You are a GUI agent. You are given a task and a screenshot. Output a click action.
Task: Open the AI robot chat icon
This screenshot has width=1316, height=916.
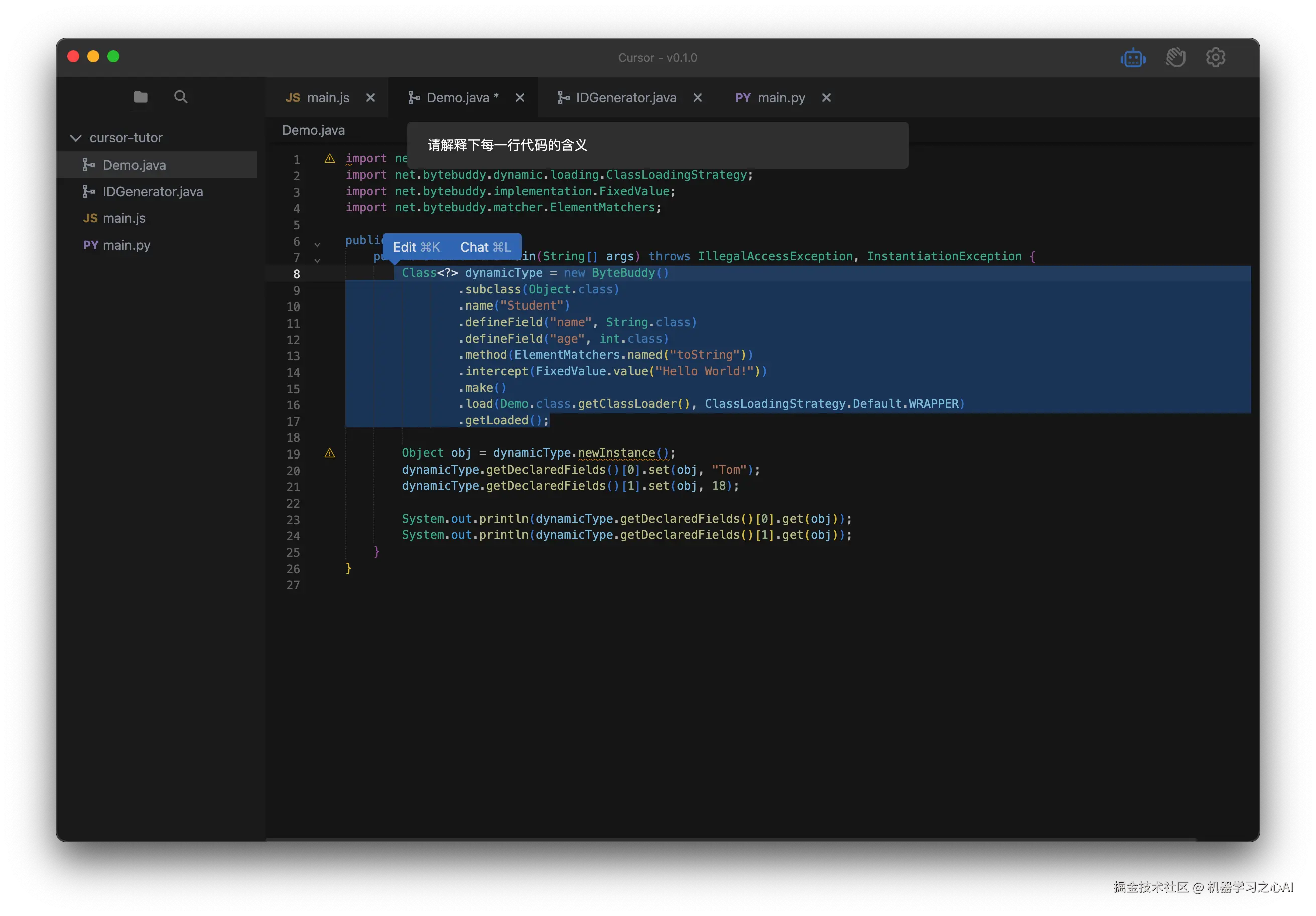coord(1133,58)
